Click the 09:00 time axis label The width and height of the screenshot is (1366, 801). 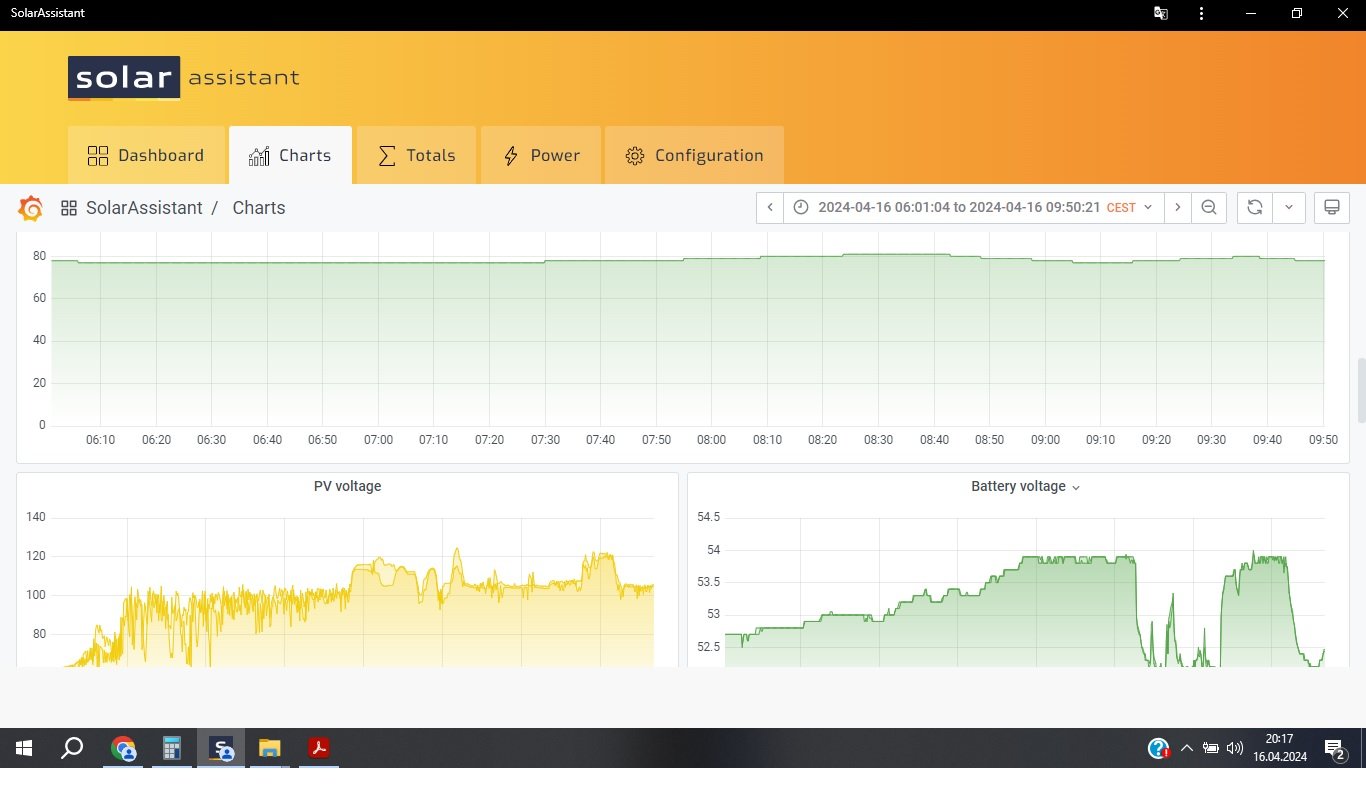[x=1046, y=440]
